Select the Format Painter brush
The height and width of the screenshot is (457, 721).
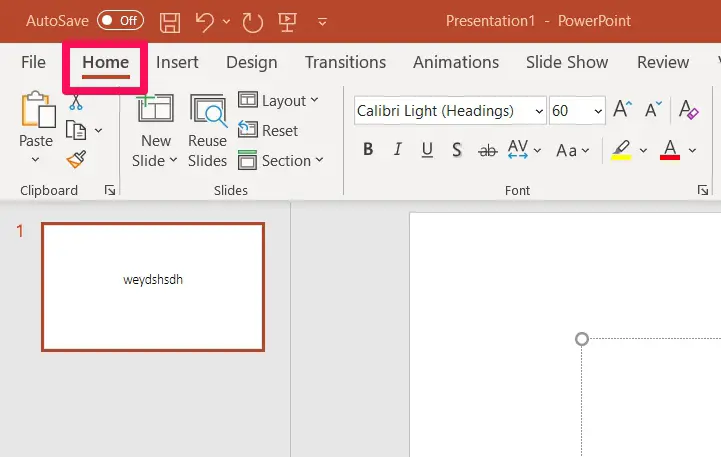click(x=76, y=159)
